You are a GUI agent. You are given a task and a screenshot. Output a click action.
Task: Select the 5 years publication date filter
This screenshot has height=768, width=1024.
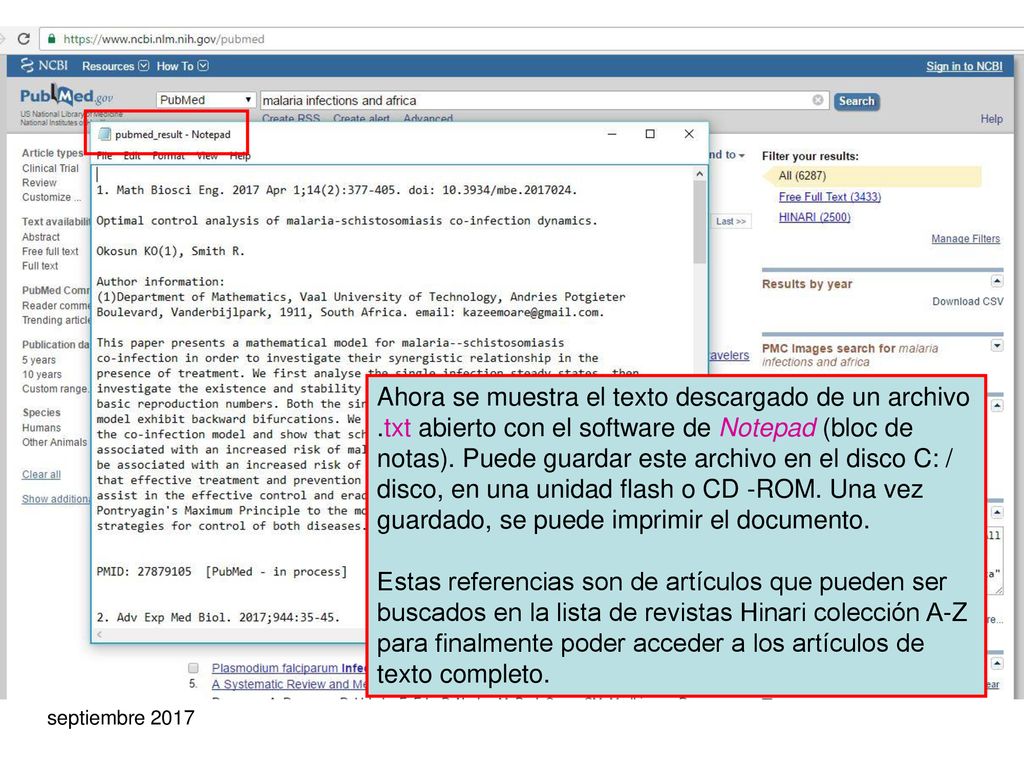point(39,360)
